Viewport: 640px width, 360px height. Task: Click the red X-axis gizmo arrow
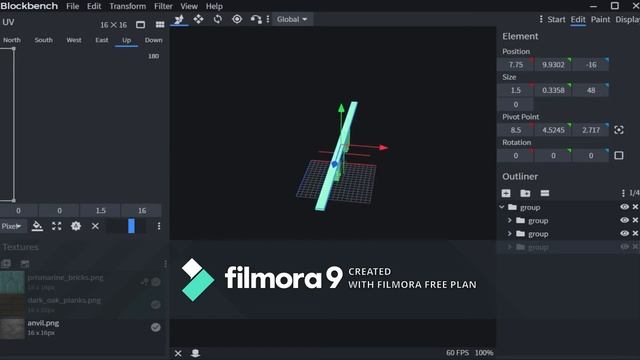[x=383, y=147]
